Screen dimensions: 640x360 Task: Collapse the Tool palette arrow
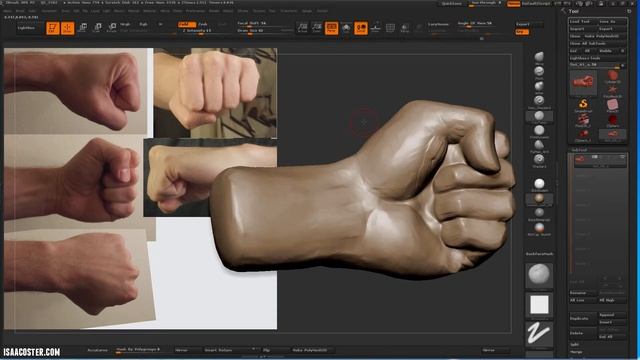pos(564,11)
